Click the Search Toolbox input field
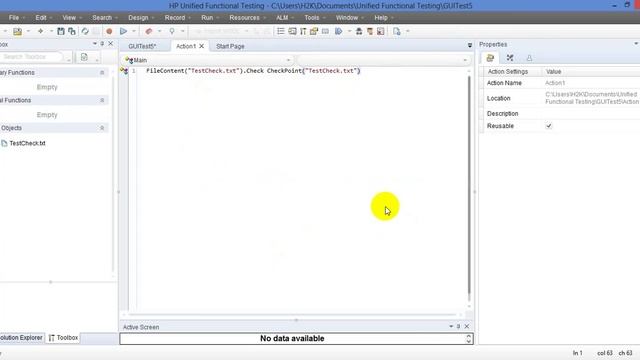Screen dimensions: 640x360 (32, 57)
